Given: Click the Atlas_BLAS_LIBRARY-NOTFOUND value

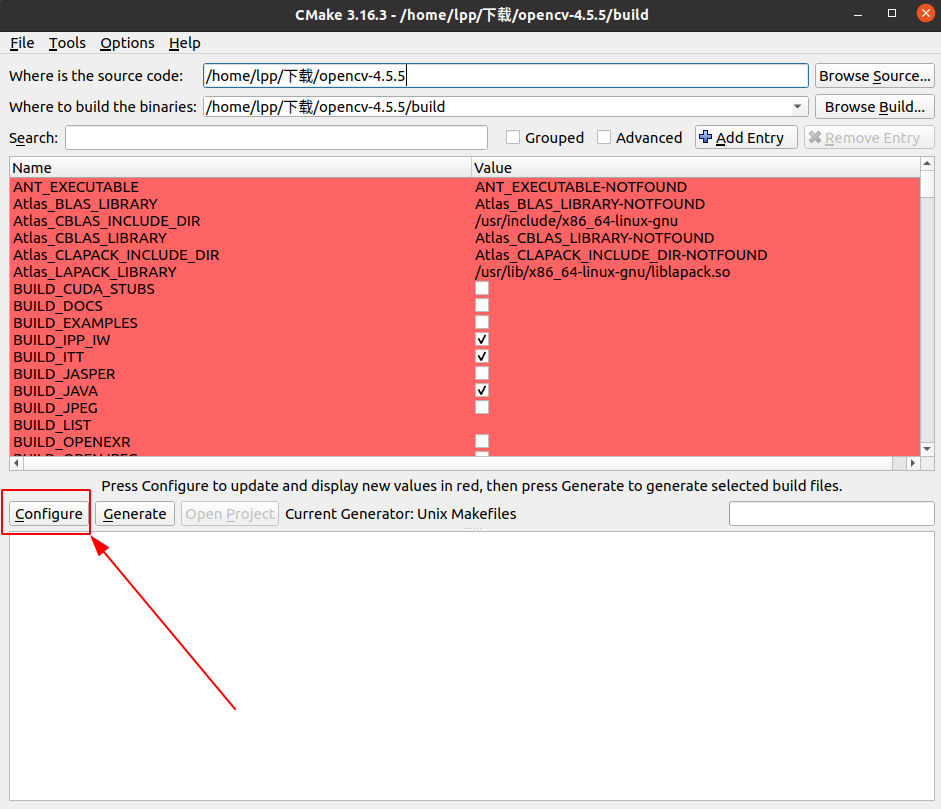Looking at the screenshot, I should tap(590, 204).
